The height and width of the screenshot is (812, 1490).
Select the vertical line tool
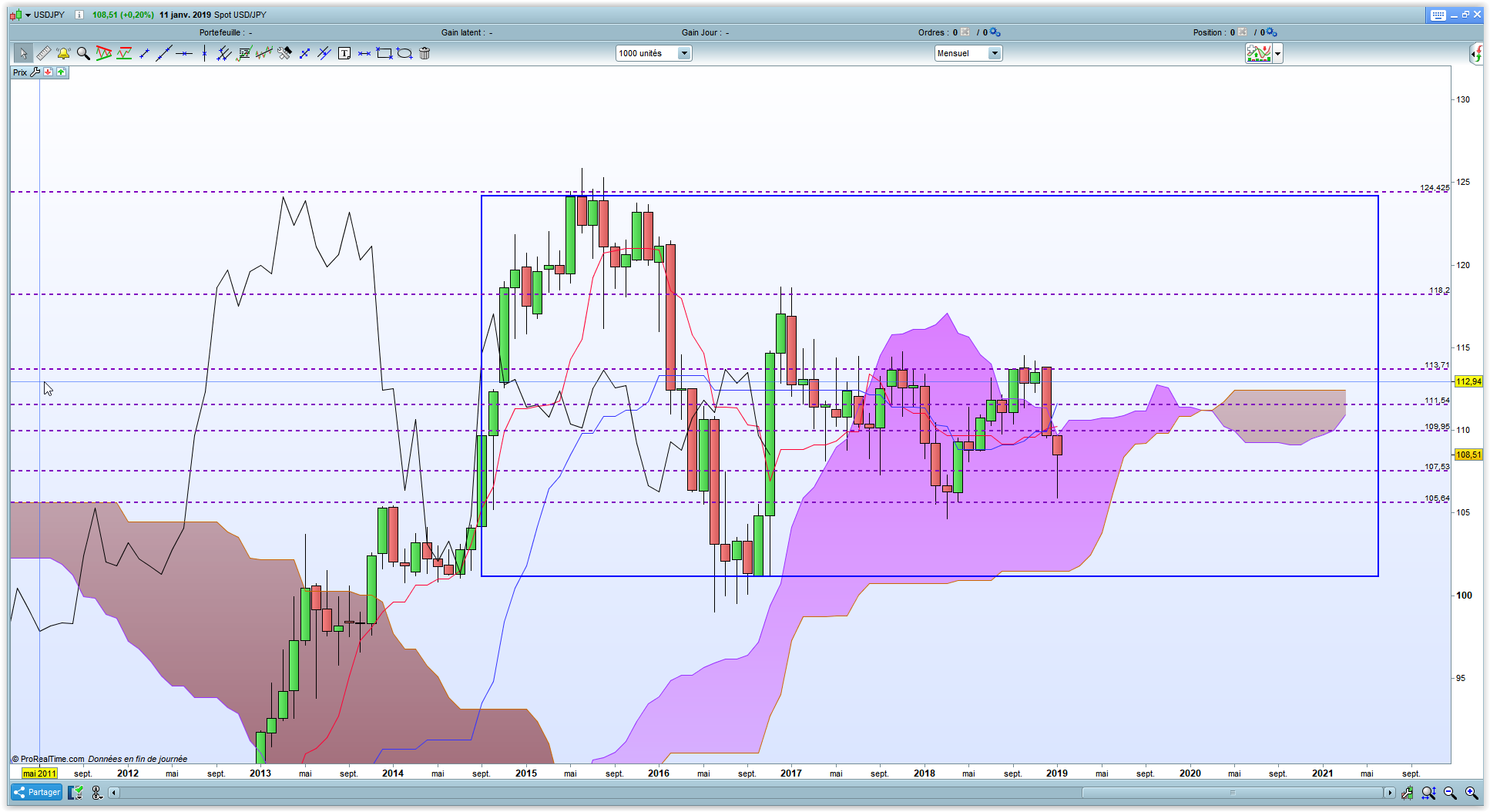pyautogui.click(x=204, y=53)
